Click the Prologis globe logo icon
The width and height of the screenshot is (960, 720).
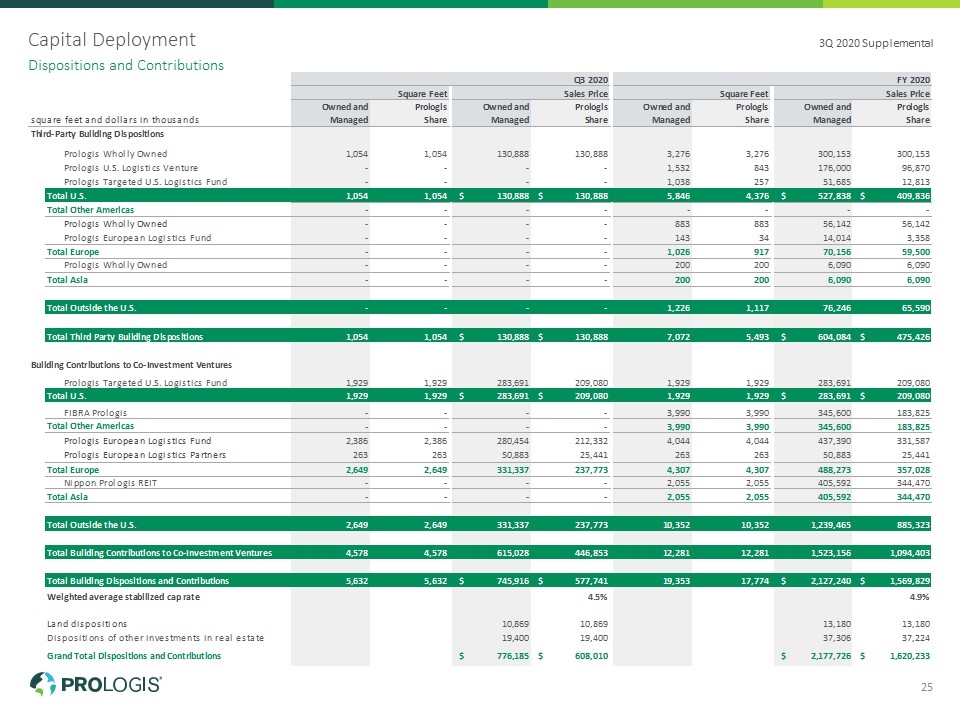point(43,684)
